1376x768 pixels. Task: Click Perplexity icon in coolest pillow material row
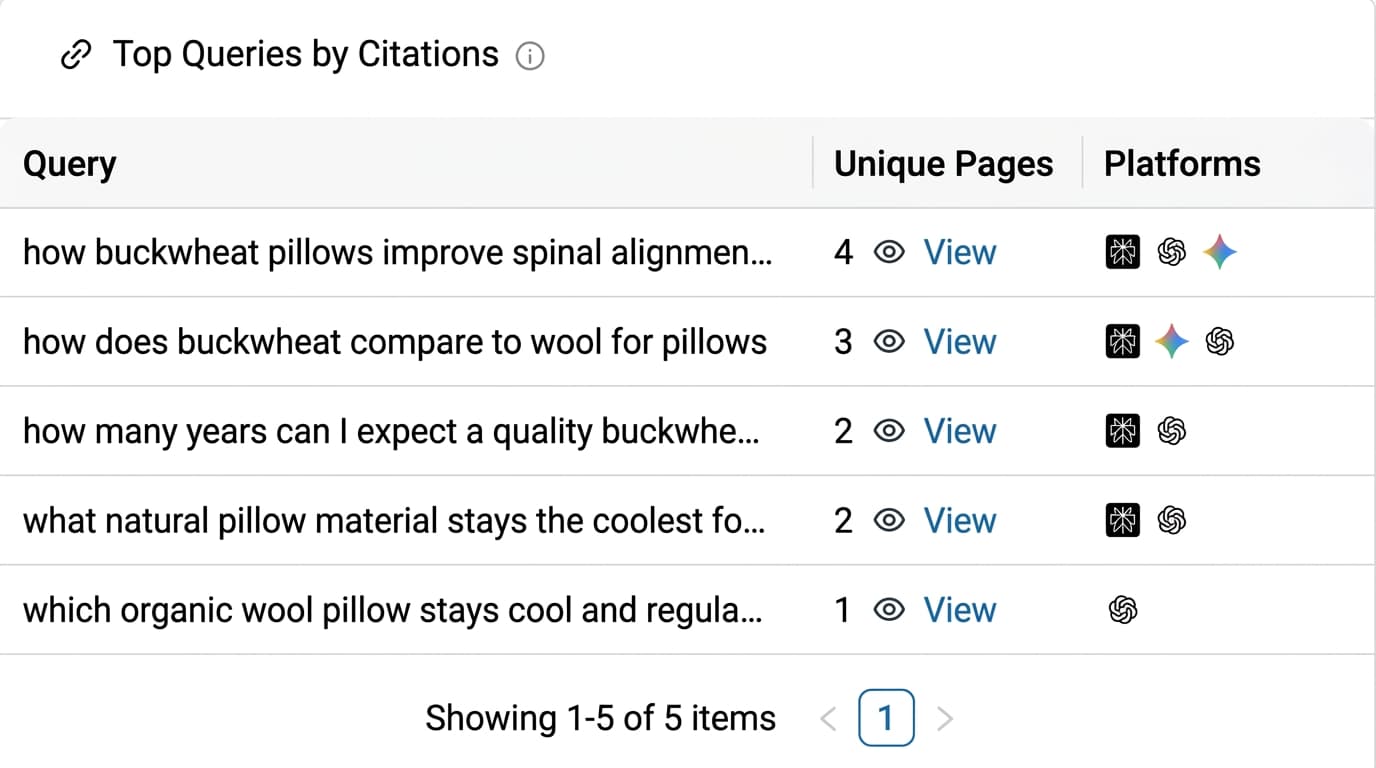click(x=1123, y=521)
